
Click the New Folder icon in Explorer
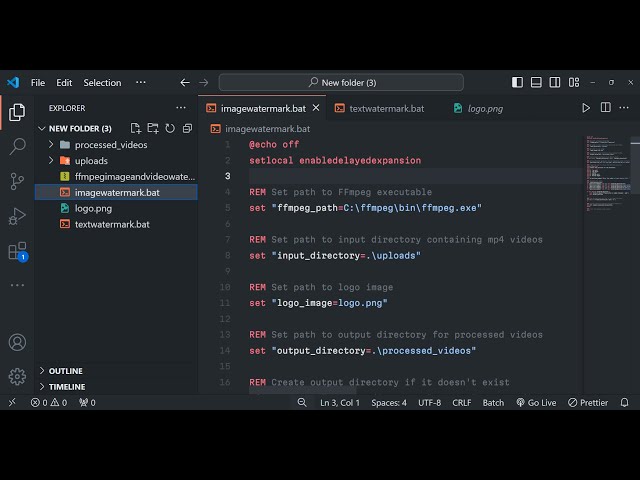click(x=152, y=128)
